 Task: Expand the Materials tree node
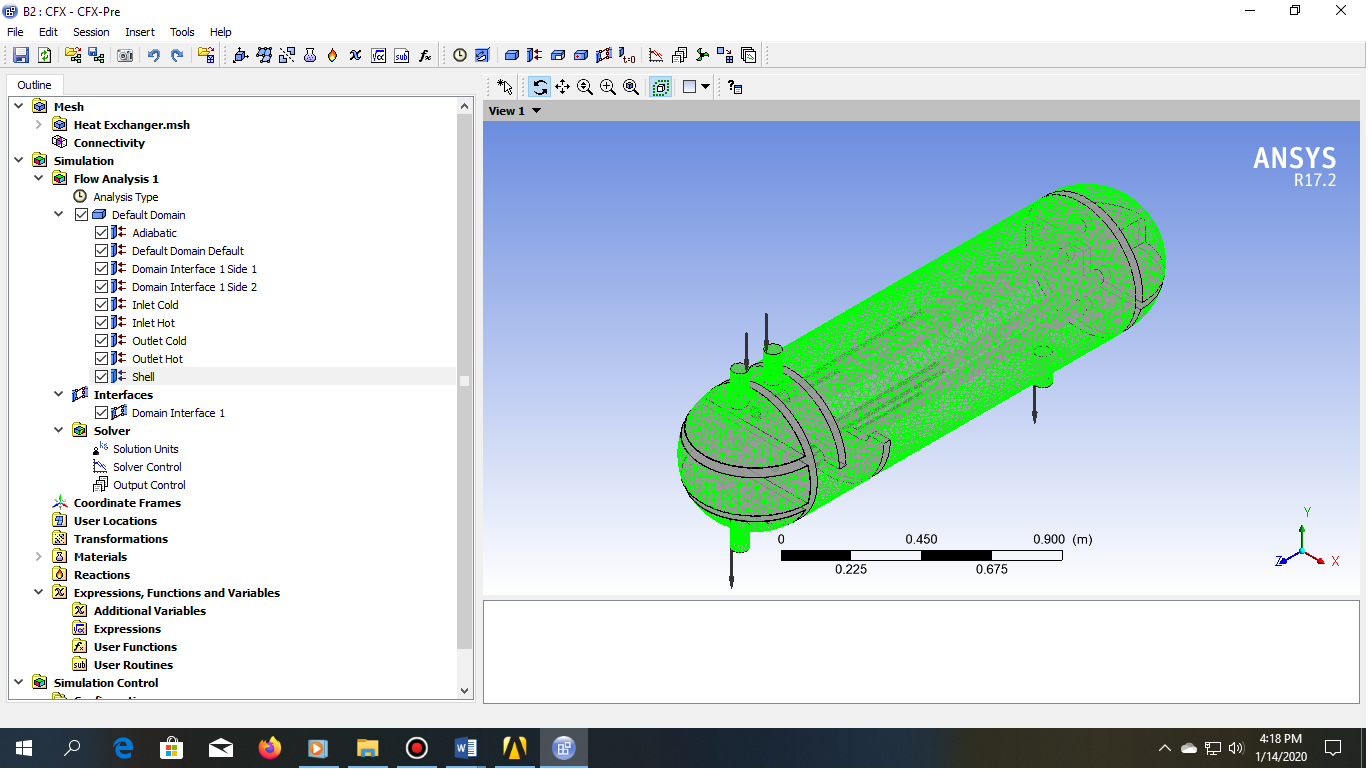39,557
